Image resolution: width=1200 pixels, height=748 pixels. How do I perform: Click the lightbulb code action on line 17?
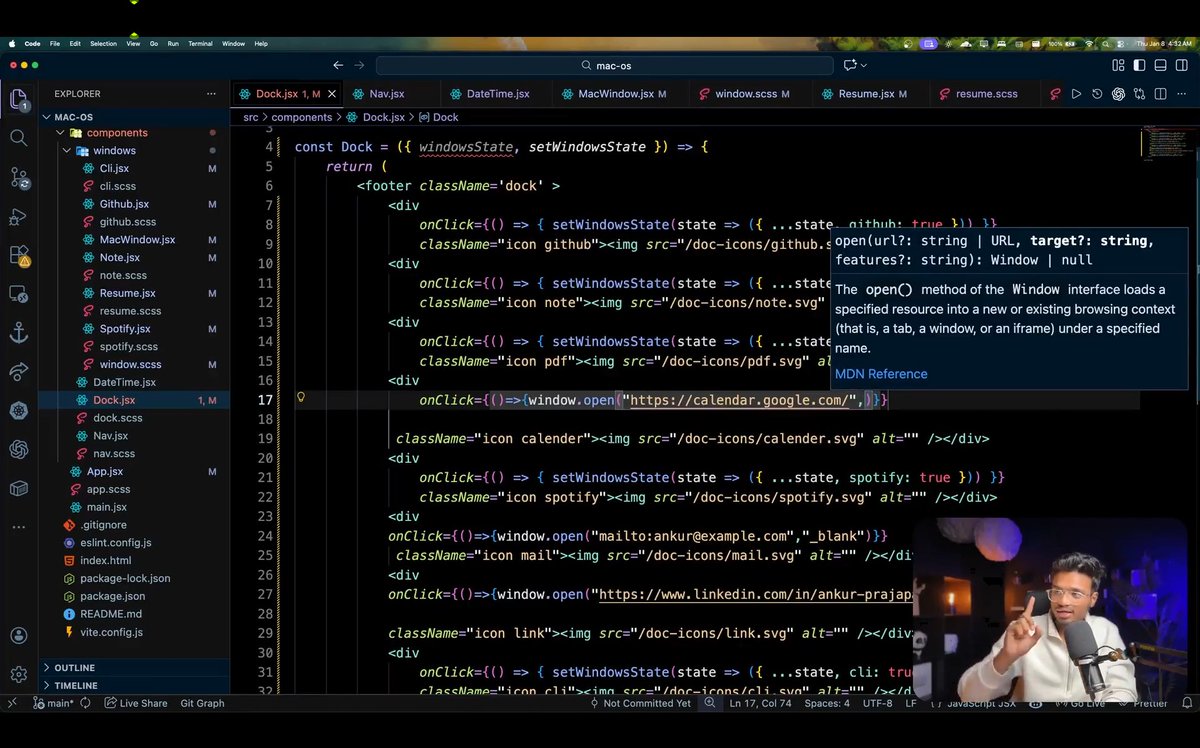[x=300, y=398]
